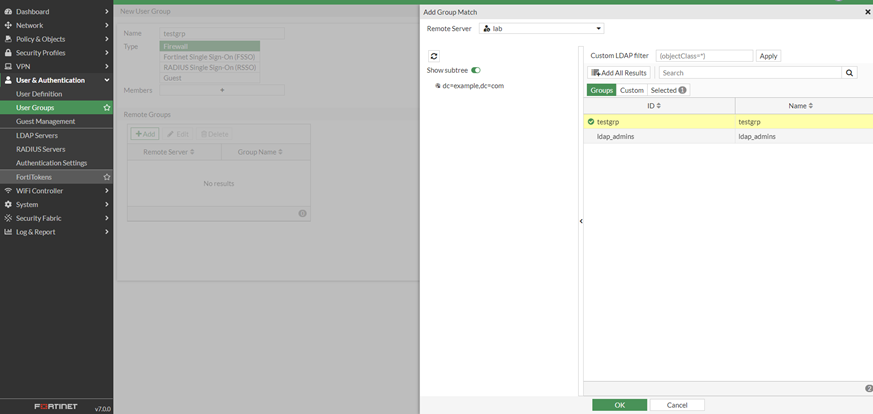Click the Name field containing testgrp
873x414 pixels.
[222, 33]
